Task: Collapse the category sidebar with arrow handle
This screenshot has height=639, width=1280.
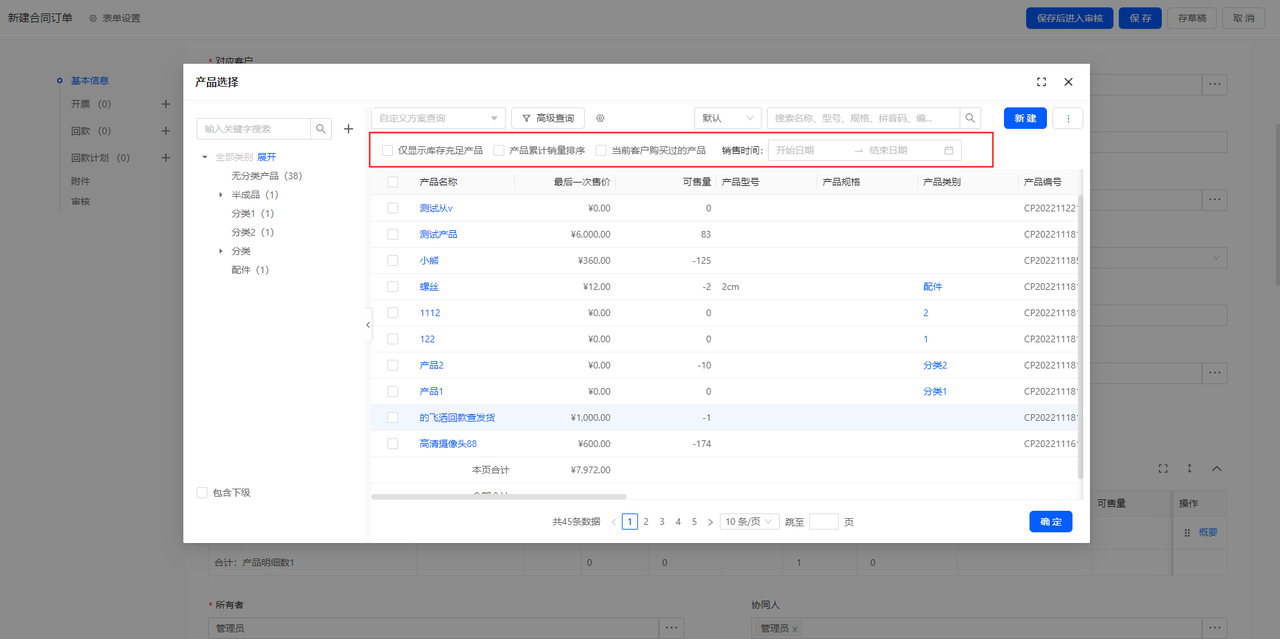Action: (x=367, y=325)
